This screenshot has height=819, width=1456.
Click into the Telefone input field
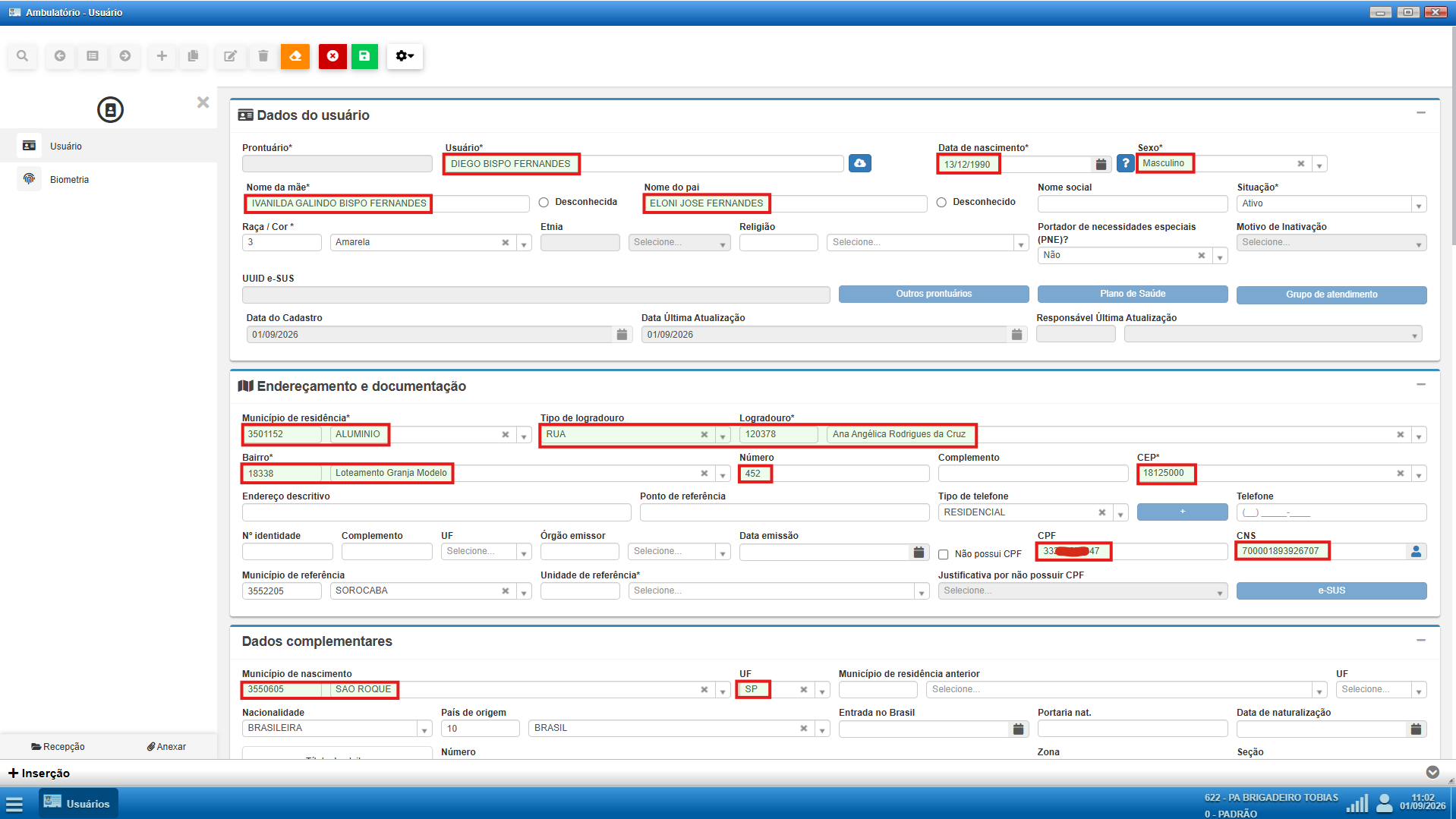[1332, 513]
